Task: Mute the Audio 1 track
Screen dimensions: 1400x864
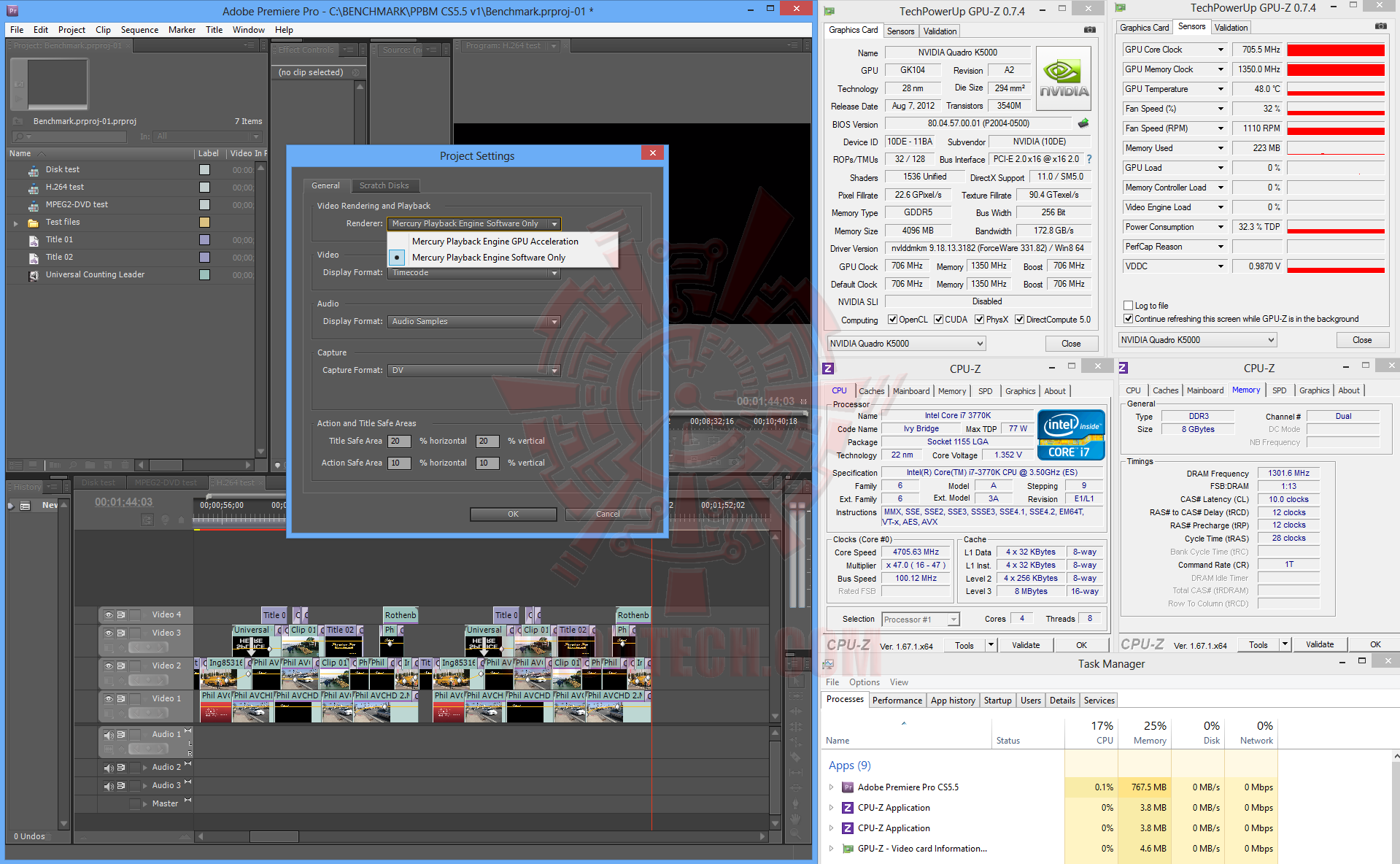Action: tap(108, 734)
